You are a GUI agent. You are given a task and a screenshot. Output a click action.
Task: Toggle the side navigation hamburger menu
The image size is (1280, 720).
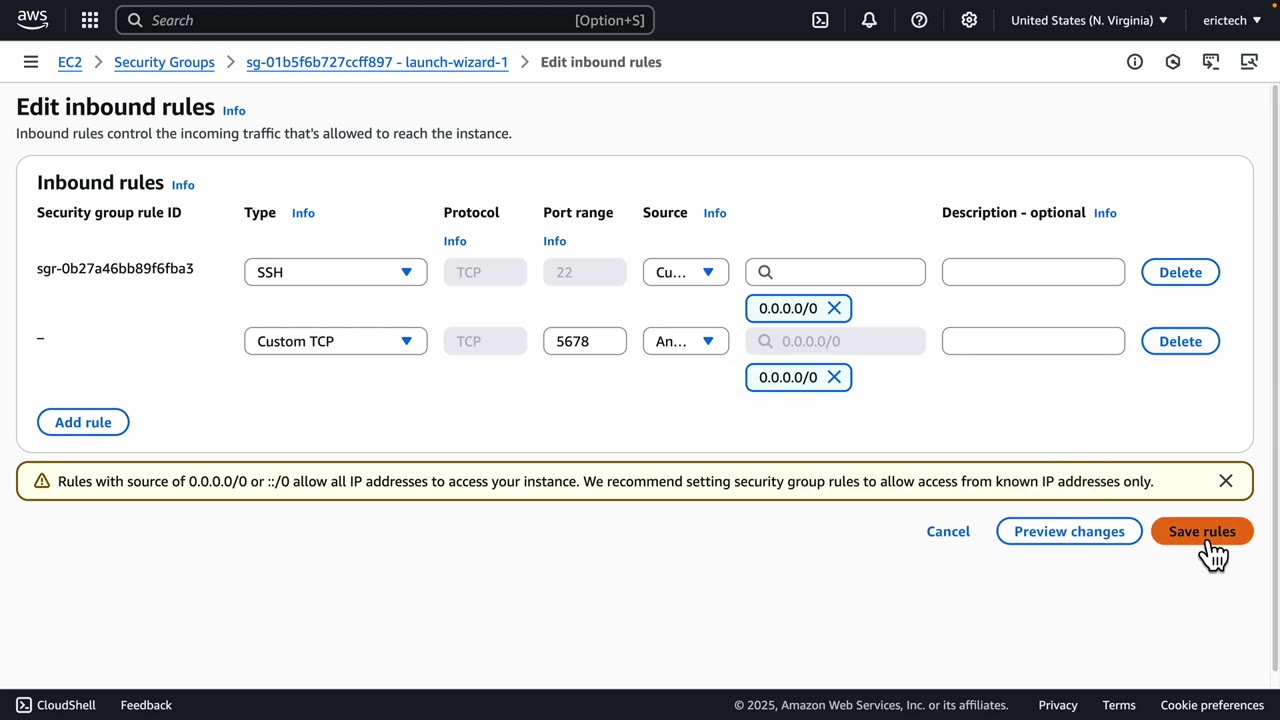[31, 62]
